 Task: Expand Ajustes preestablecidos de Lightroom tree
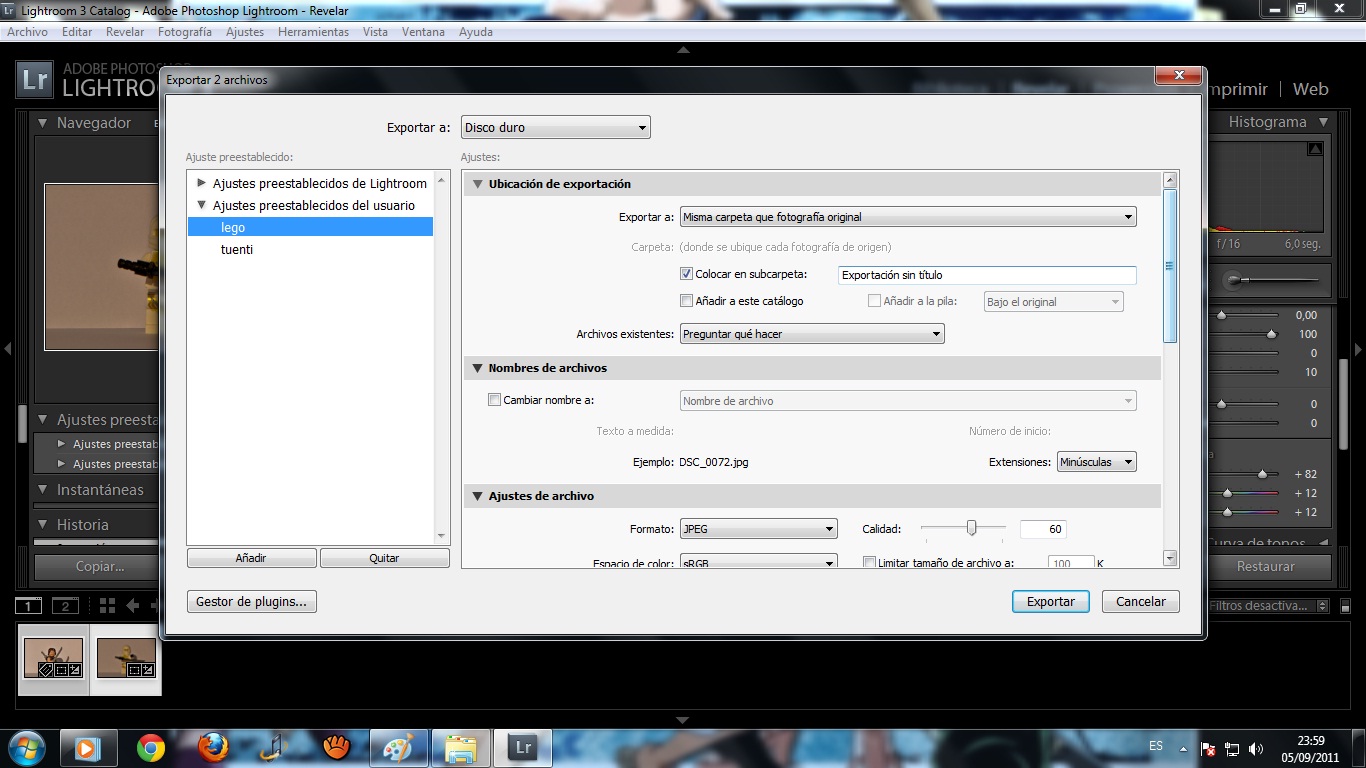(202, 183)
